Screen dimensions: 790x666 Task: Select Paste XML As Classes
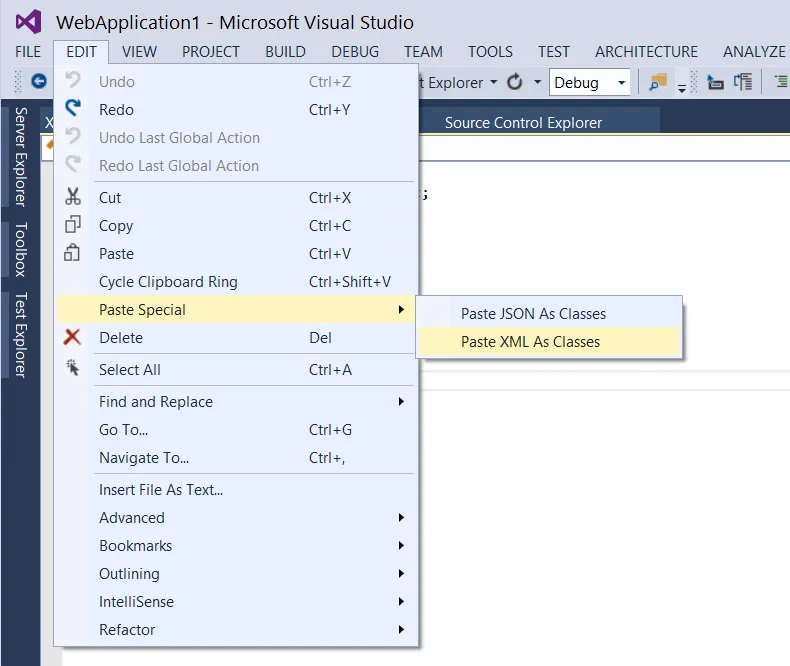[x=530, y=341]
